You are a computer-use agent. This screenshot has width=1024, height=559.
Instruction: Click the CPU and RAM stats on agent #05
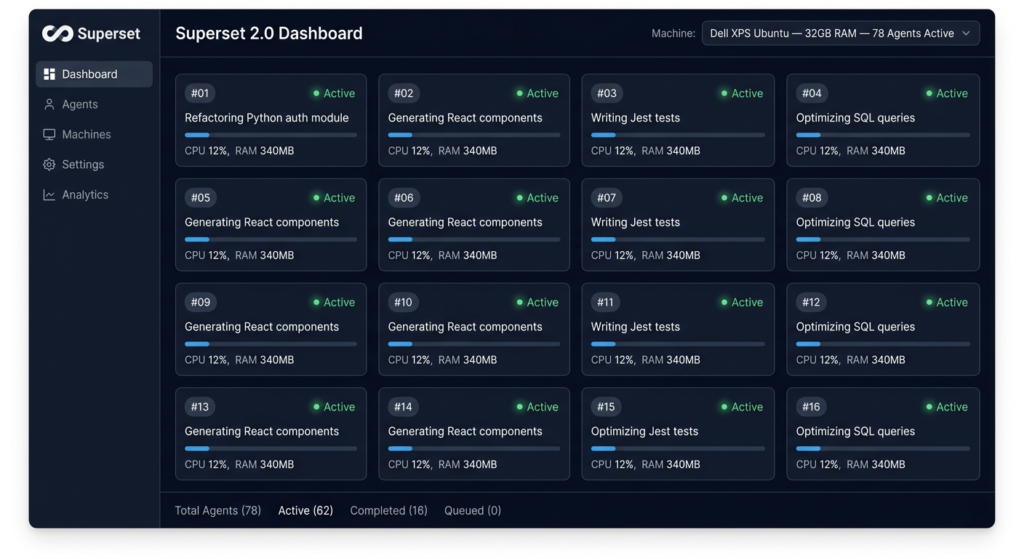pos(239,255)
